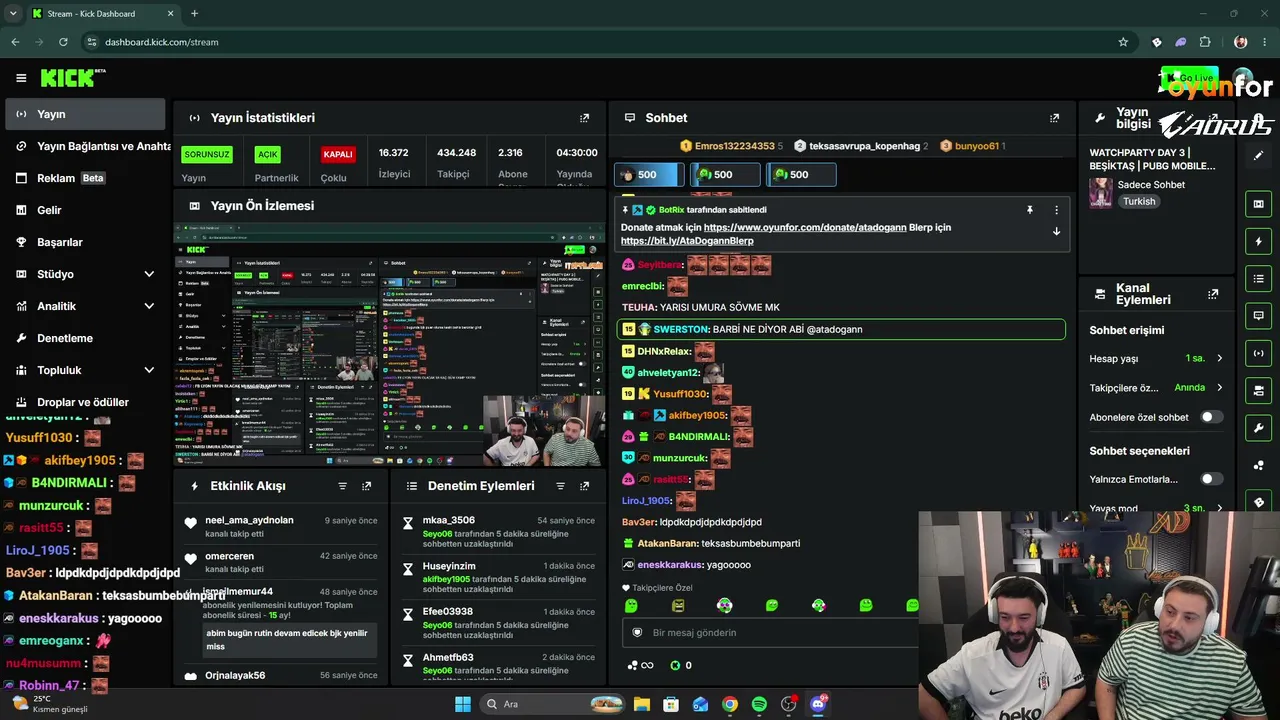The width and height of the screenshot is (1280, 720).
Task: Click the Bir mesaj gönderin input
Action: tap(770, 633)
